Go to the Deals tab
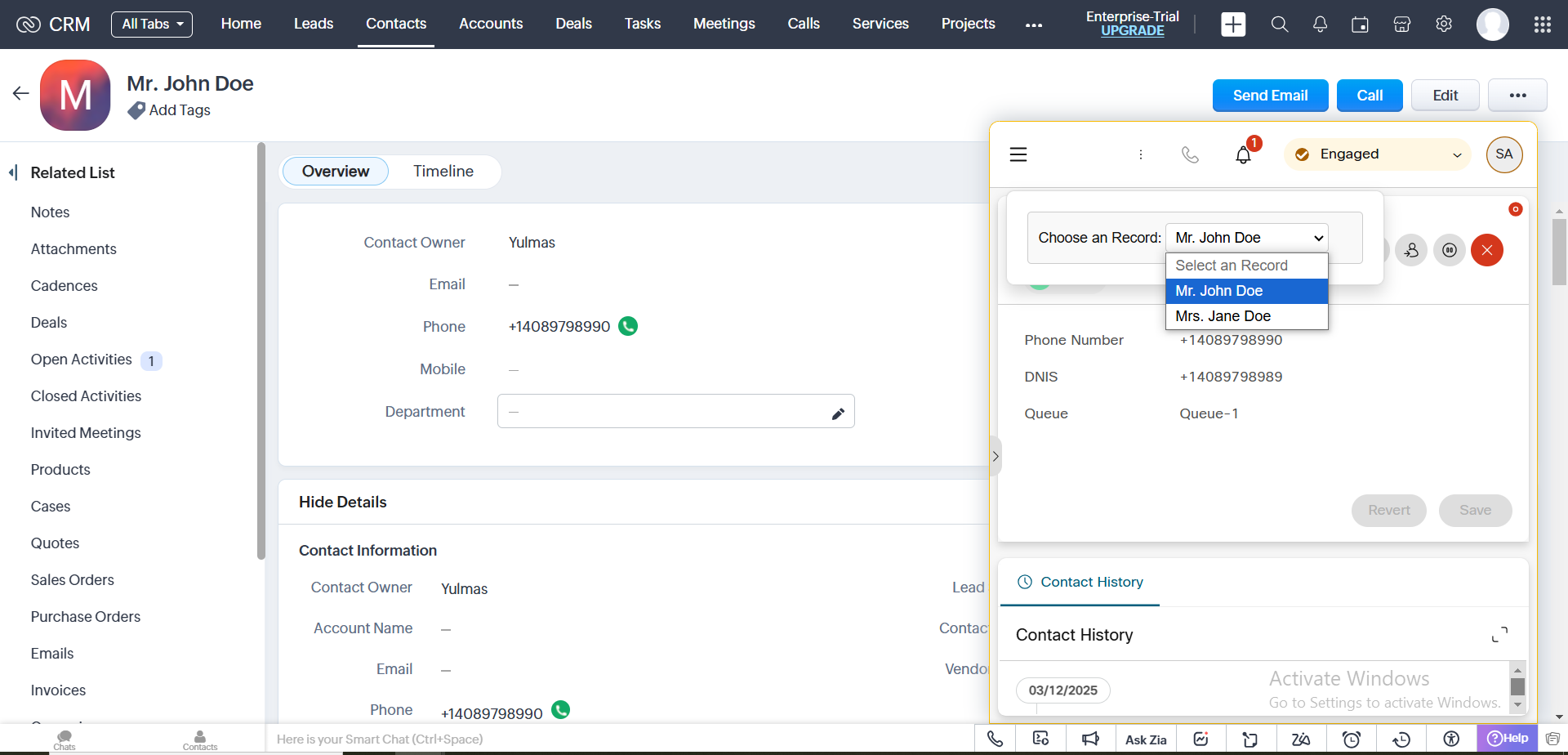Screen dimensions: 1568x755 [573, 25]
